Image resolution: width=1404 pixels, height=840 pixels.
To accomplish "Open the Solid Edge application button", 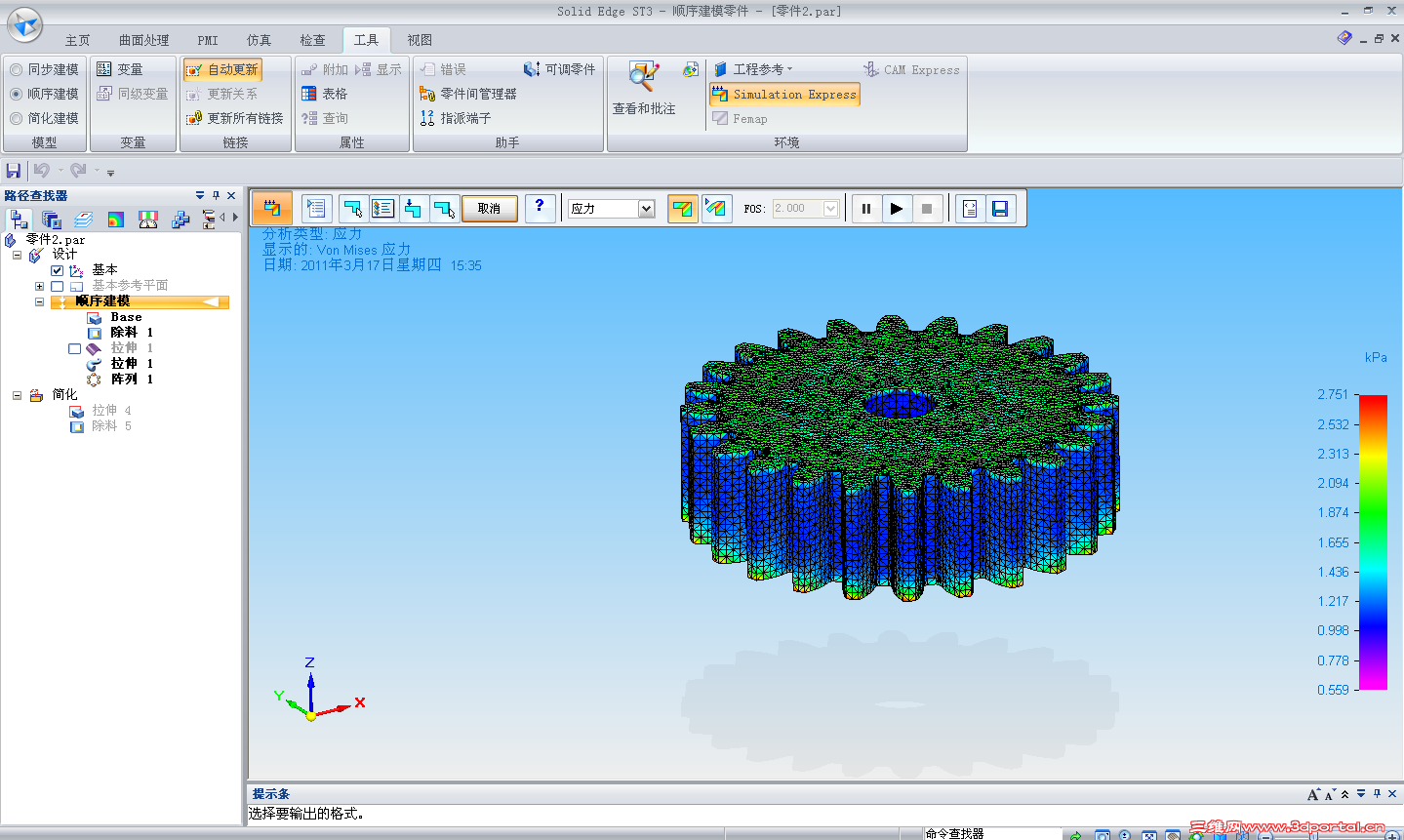I will point(23,23).
